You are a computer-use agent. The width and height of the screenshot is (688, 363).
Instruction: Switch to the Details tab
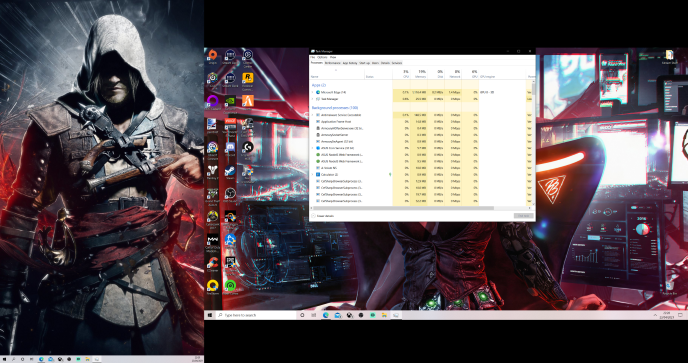(x=385, y=63)
